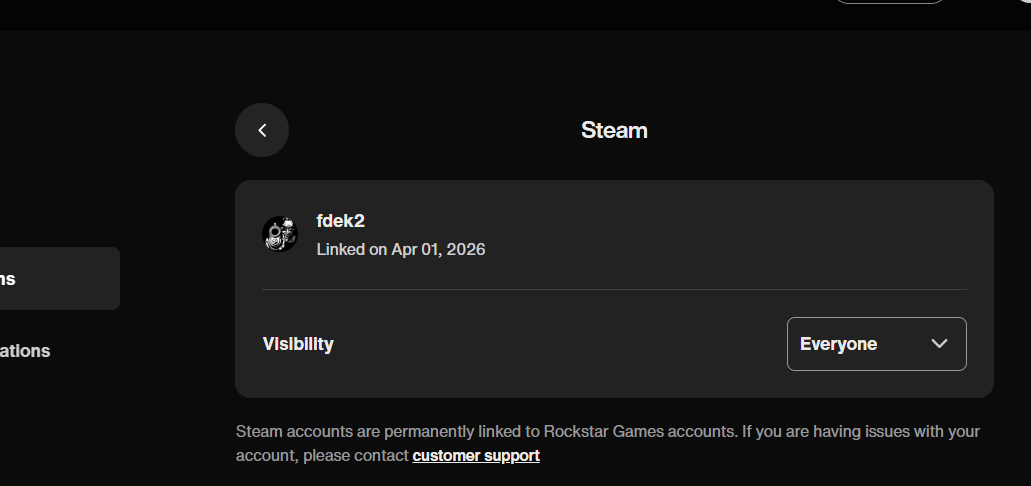The height and width of the screenshot is (486, 1031).
Task: Click the fdek2 Steam profile avatar
Action: coord(279,234)
